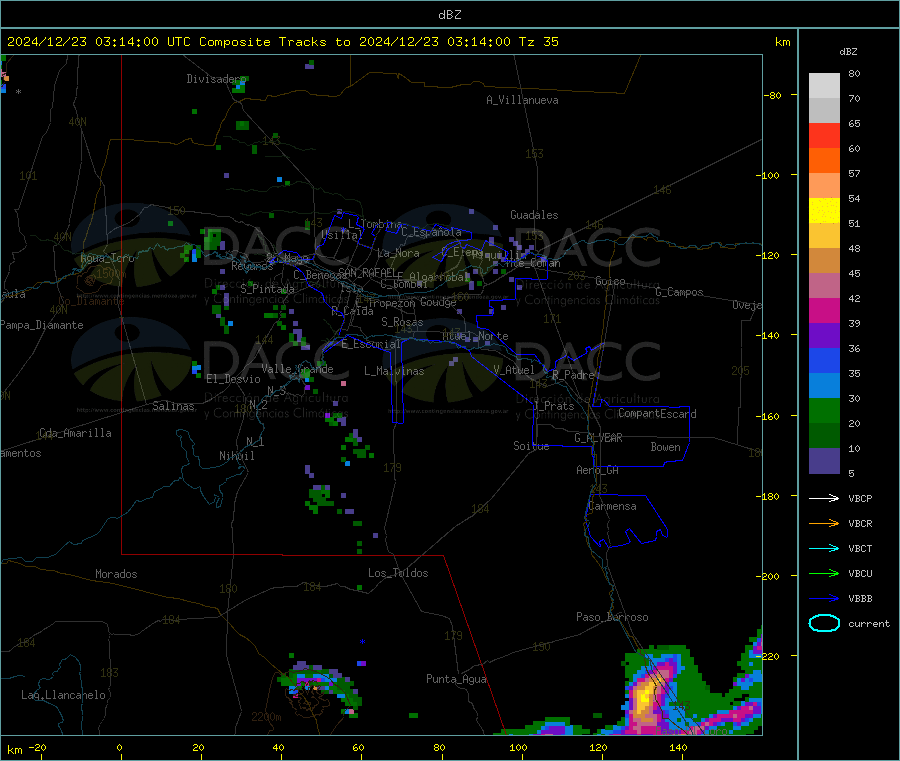The image size is (900, 761).
Task: Click the green VBCU arrow in legend
Action: [824, 573]
